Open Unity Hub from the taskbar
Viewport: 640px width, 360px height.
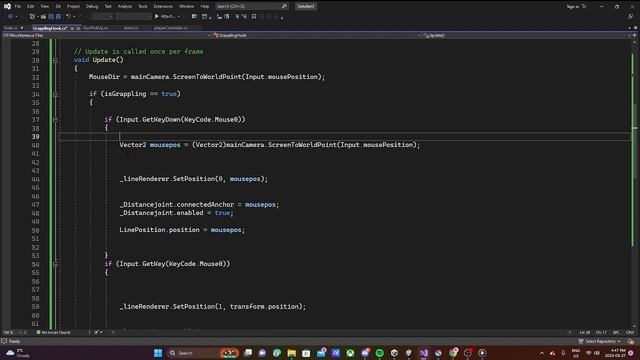394,353
